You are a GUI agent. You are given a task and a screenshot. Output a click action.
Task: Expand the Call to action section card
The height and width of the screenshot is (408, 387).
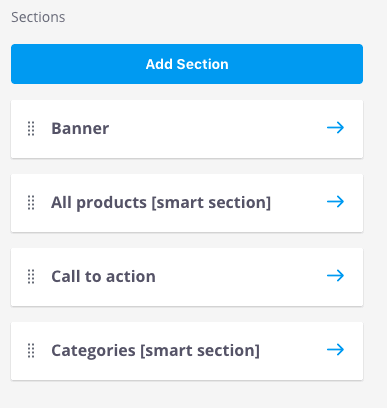coord(187,277)
